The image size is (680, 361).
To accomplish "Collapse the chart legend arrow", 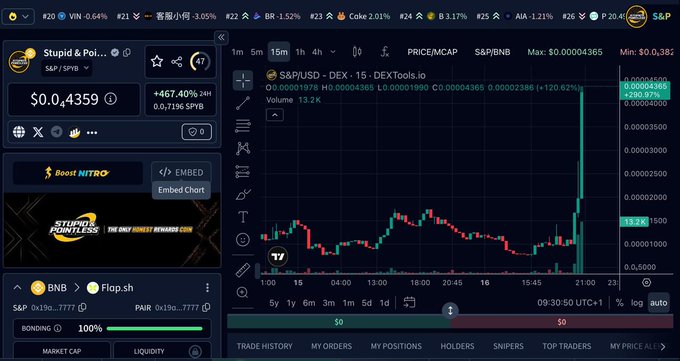I will click(x=275, y=115).
